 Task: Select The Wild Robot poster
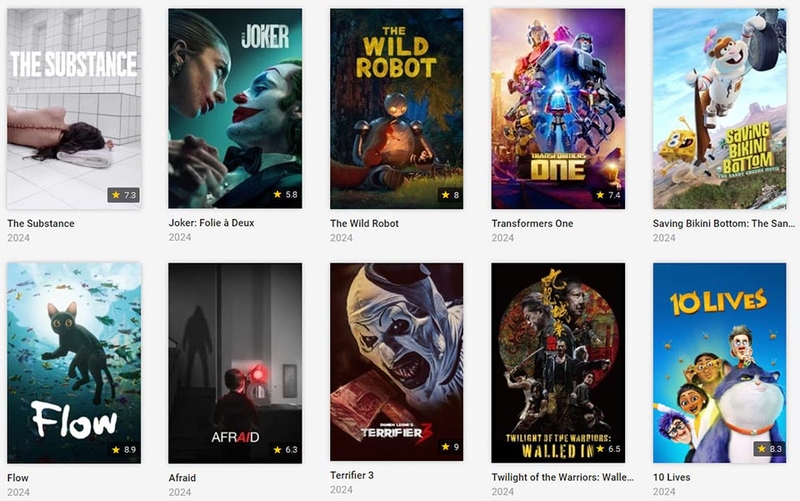coord(396,109)
